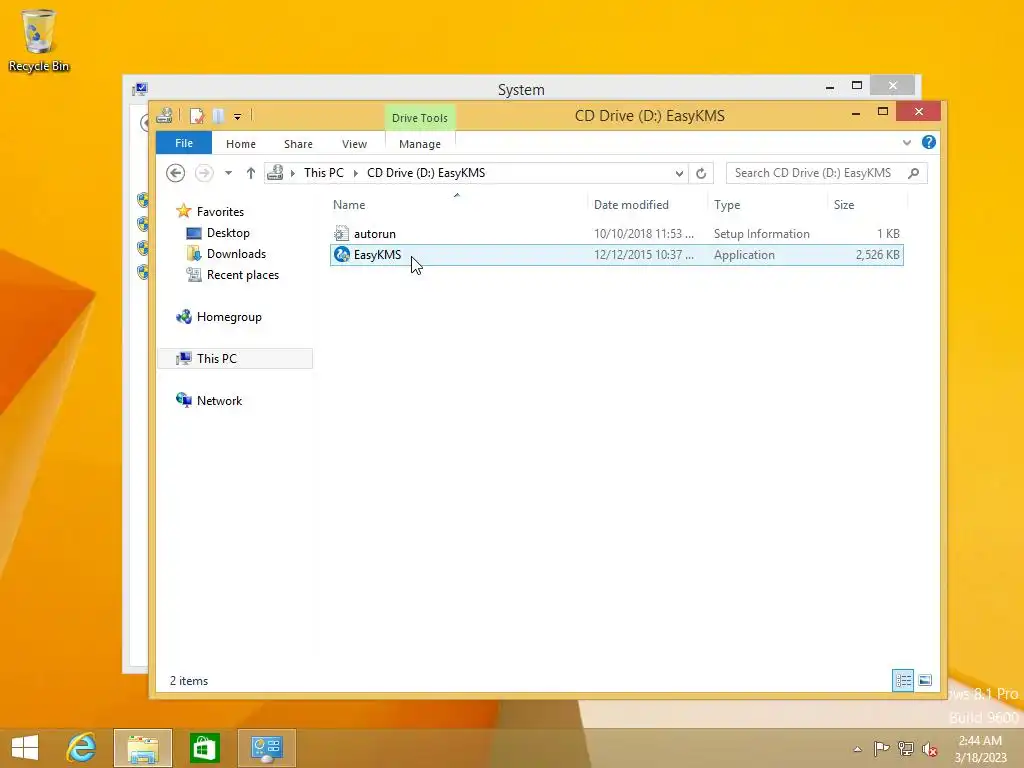Click the Control Panel System taskbar button
Screen dimensions: 1024x768
click(x=266, y=748)
